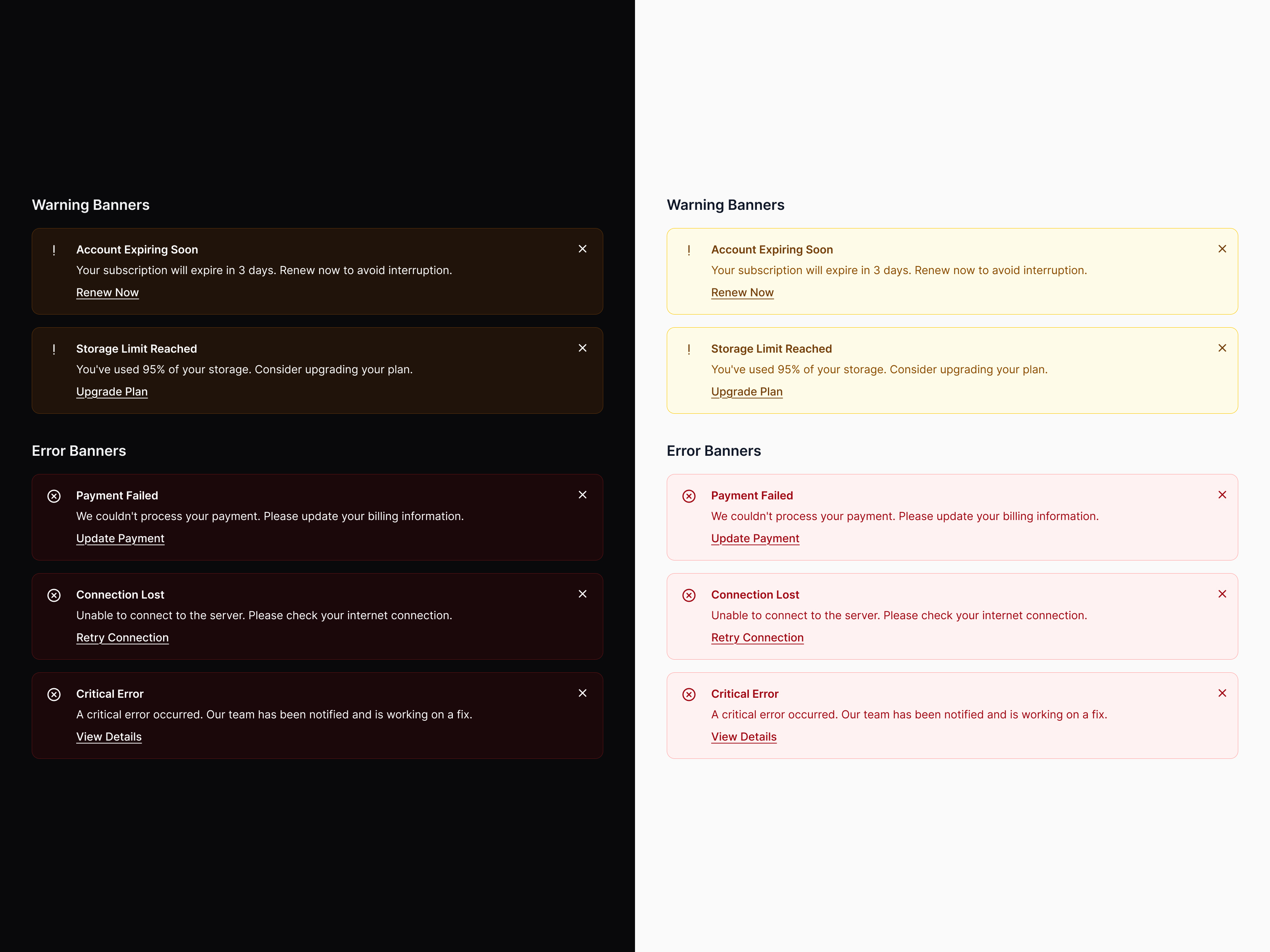Follow Upgrade Plan link in light banner

point(747,392)
